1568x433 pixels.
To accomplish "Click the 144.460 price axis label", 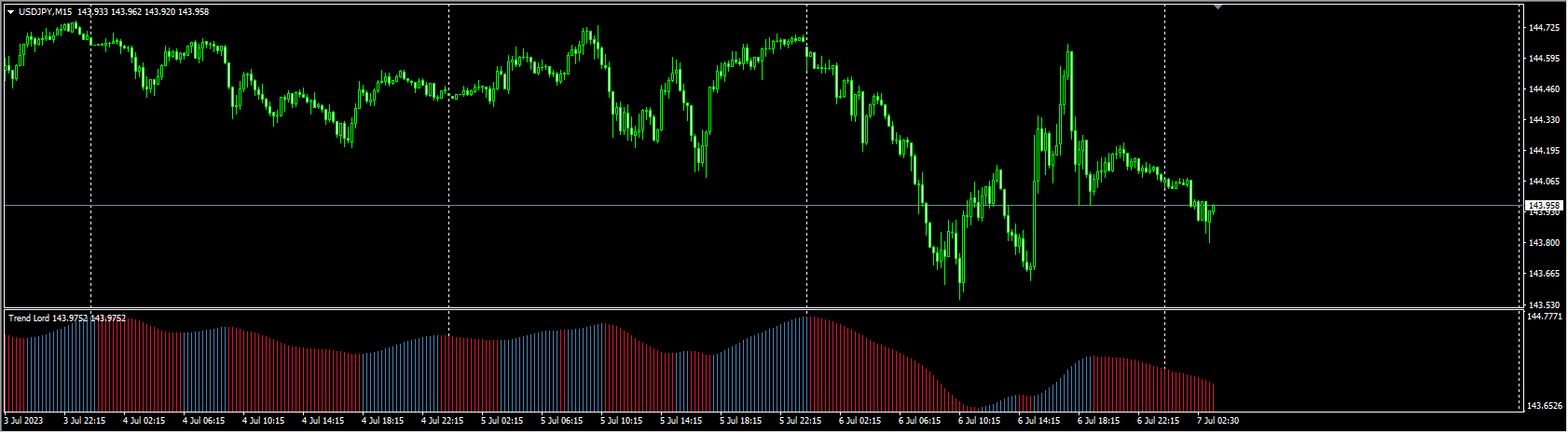I will [1544, 89].
